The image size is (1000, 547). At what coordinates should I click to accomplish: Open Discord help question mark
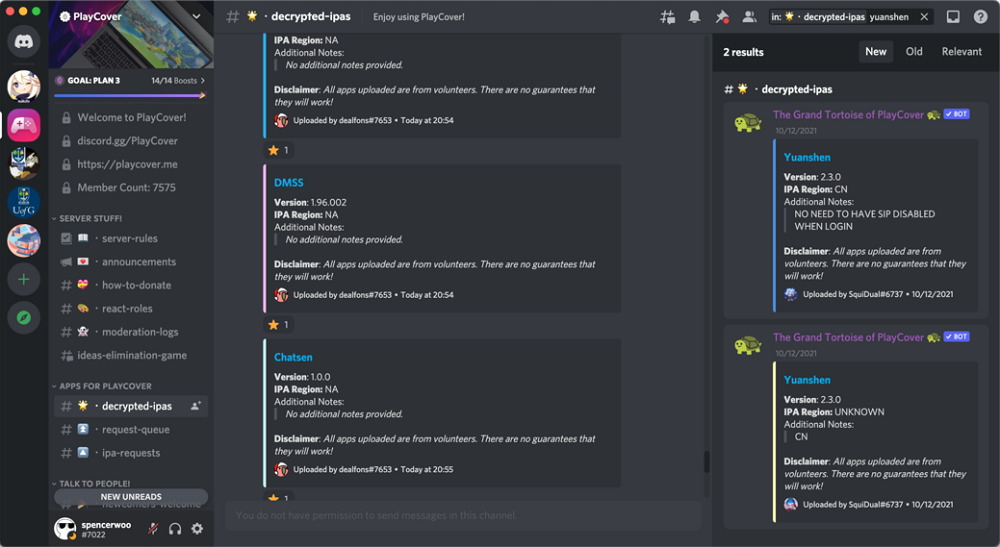(x=980, y=17)
